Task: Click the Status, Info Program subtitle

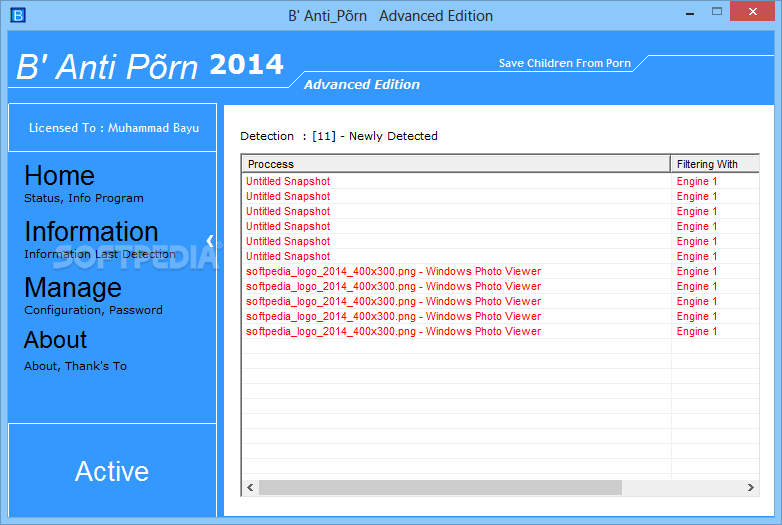Action: point(84,198)
